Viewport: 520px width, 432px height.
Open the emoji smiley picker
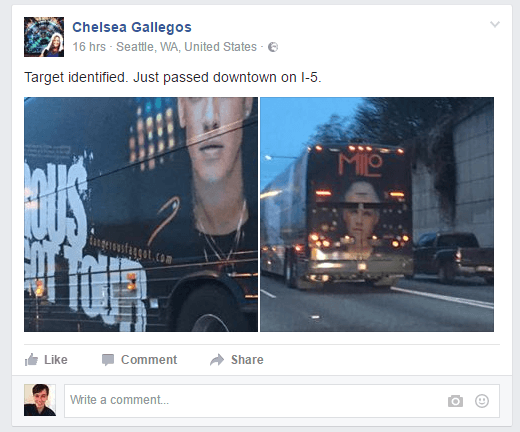pos(482,401)
